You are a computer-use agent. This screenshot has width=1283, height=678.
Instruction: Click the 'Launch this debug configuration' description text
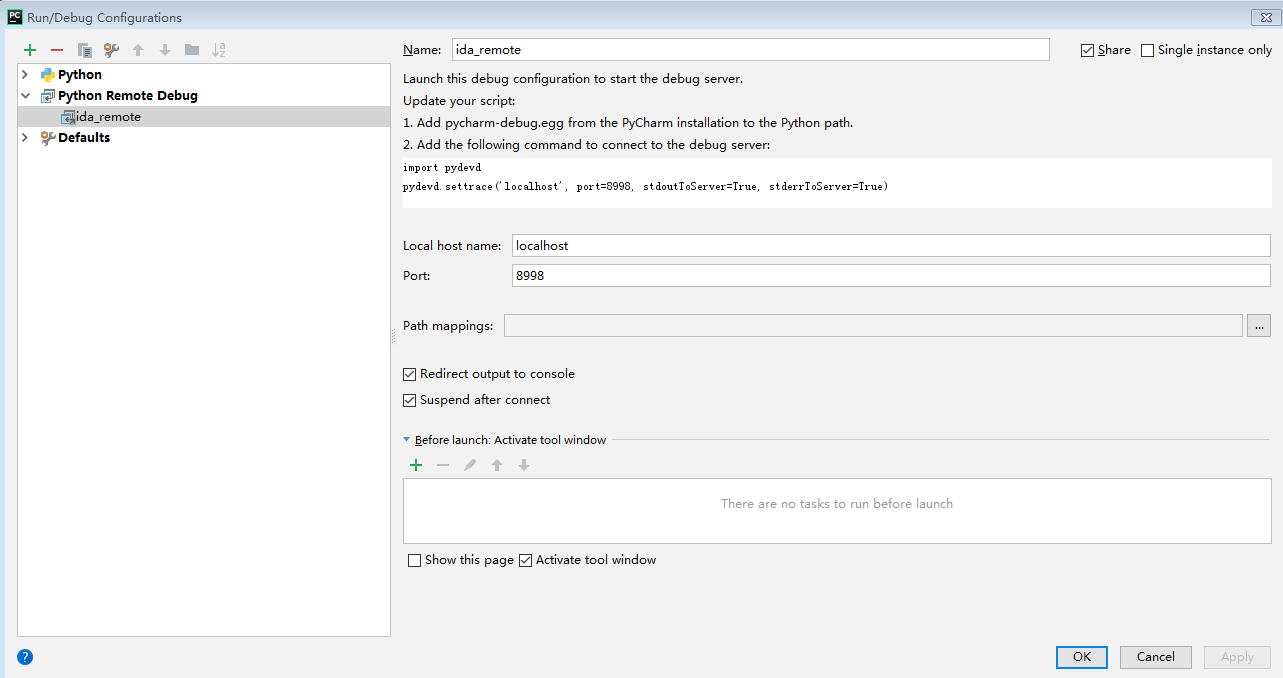click(x=573, y=79)
